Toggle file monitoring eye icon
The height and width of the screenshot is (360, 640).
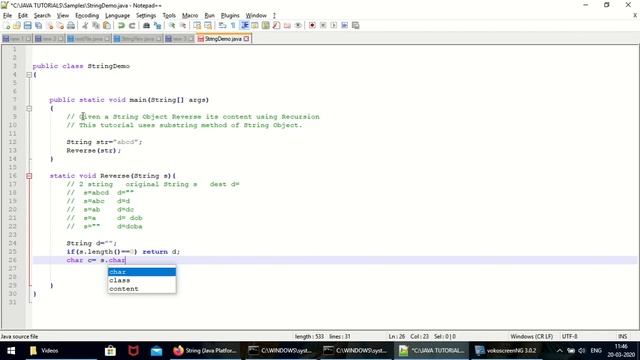tap(298, 25)
